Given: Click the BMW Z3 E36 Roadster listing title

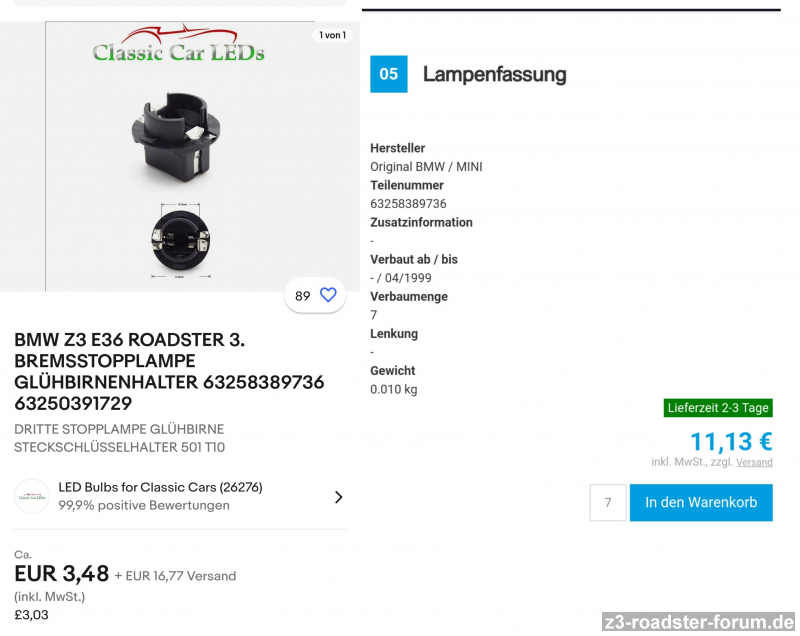Looking at the screenshot, I should [x=169, y=371].
